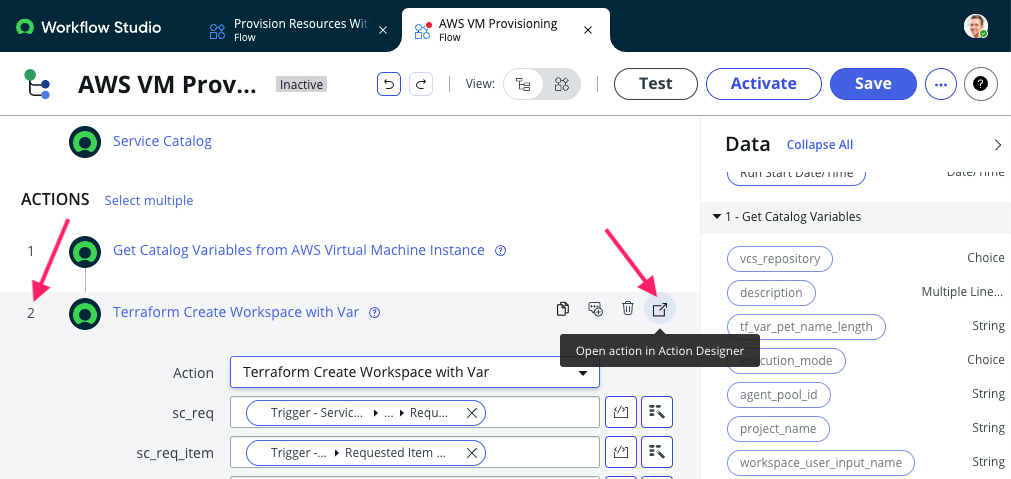Undo the last change
Screen dimensions: 1011x479
click(x=389, y=84)
